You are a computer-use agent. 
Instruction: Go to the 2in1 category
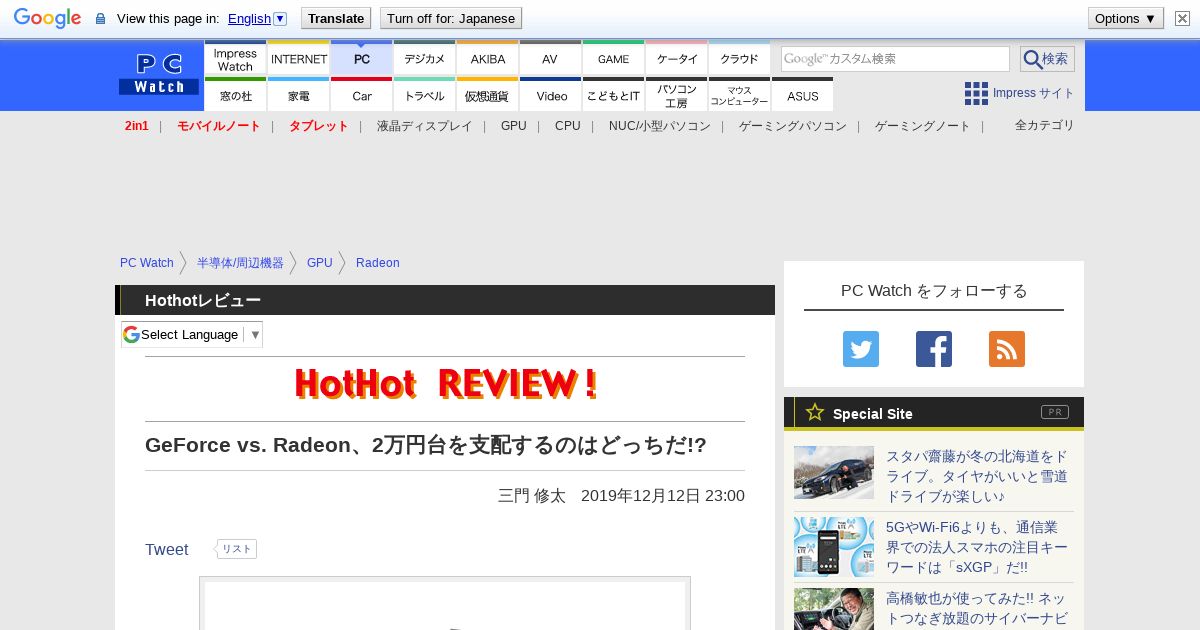click(x=137, y=126)
